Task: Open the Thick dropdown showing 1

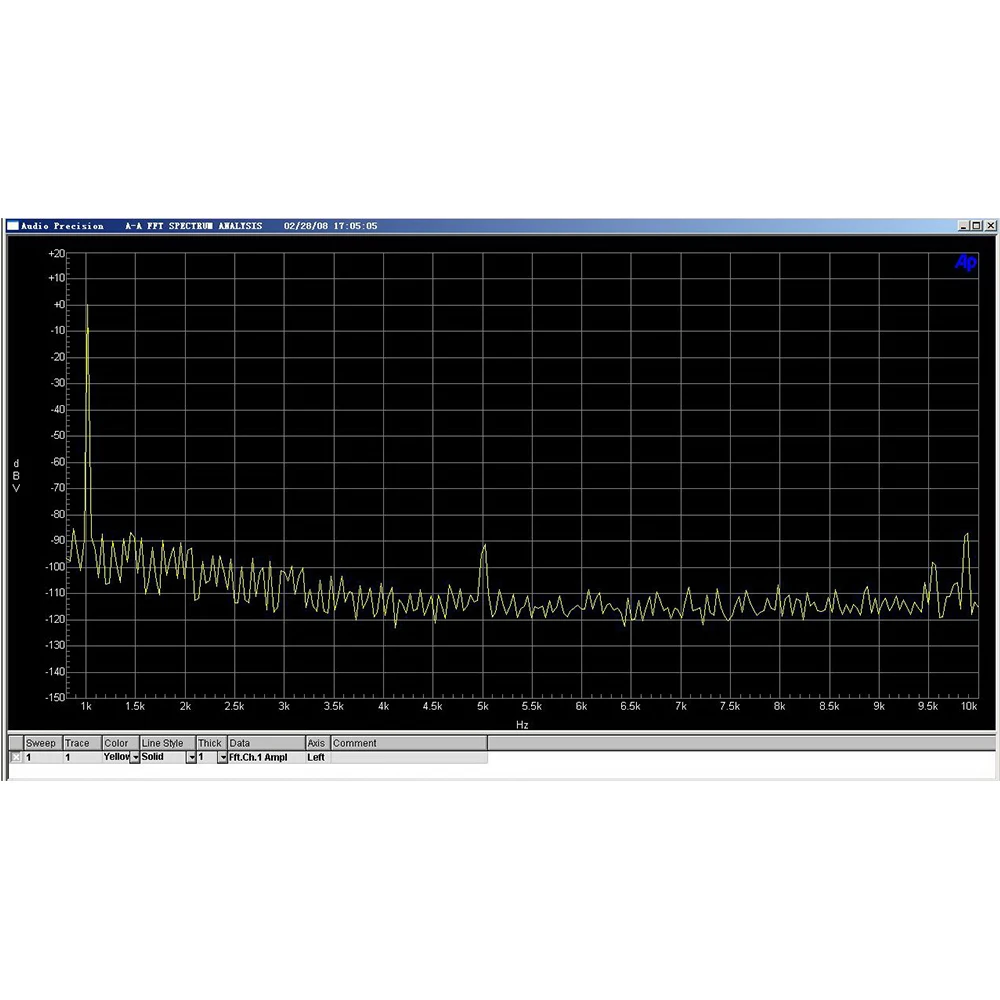Action: 223,757
